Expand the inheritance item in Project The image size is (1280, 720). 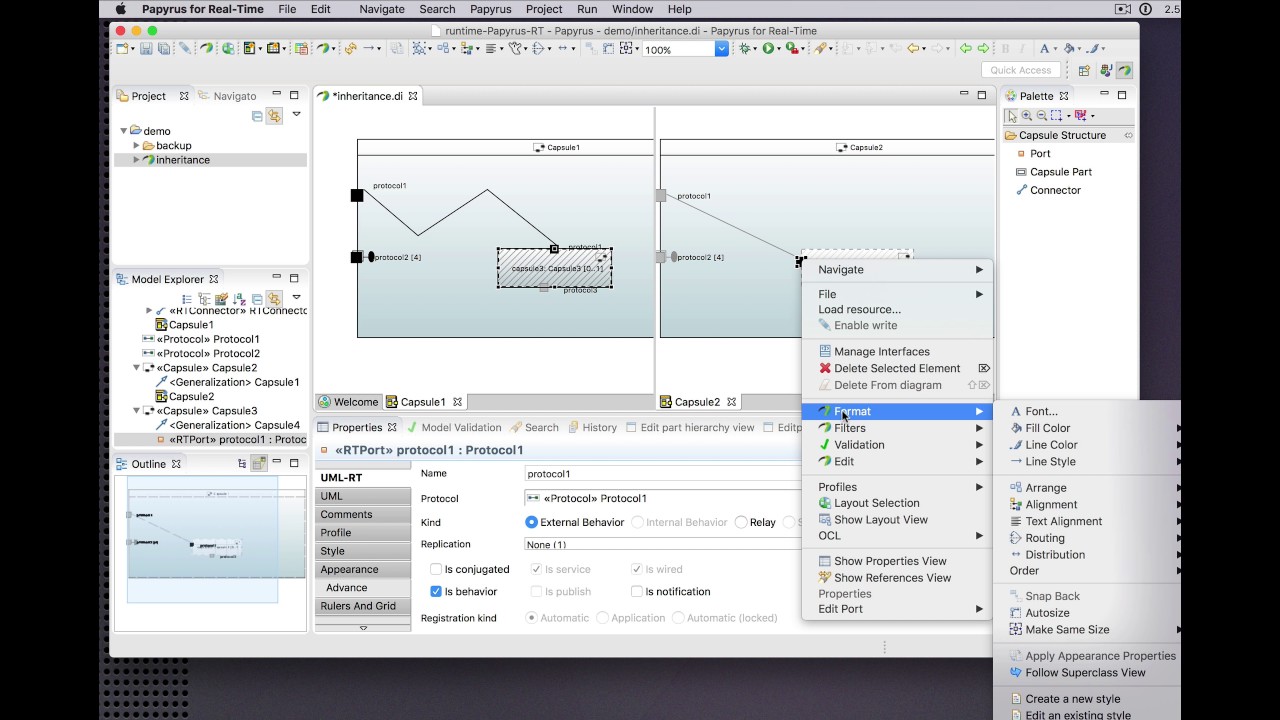(x=137, y=160)
